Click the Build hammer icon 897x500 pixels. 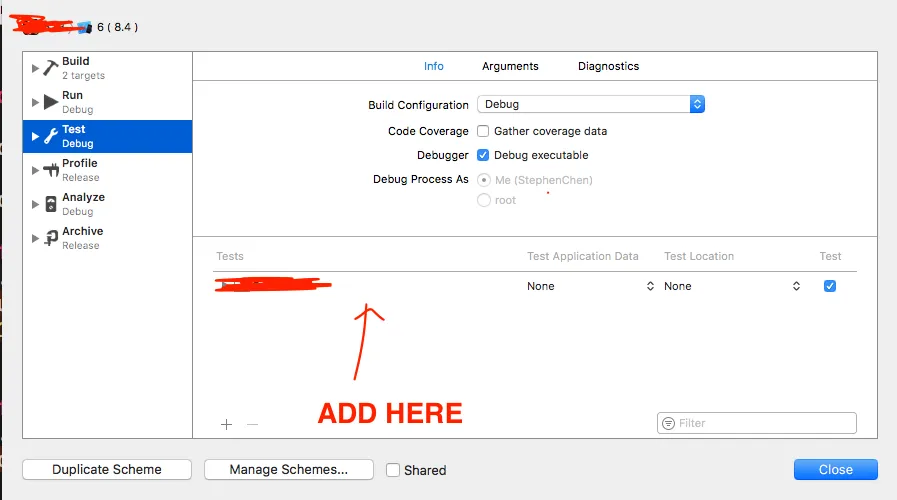coord(50,68)
